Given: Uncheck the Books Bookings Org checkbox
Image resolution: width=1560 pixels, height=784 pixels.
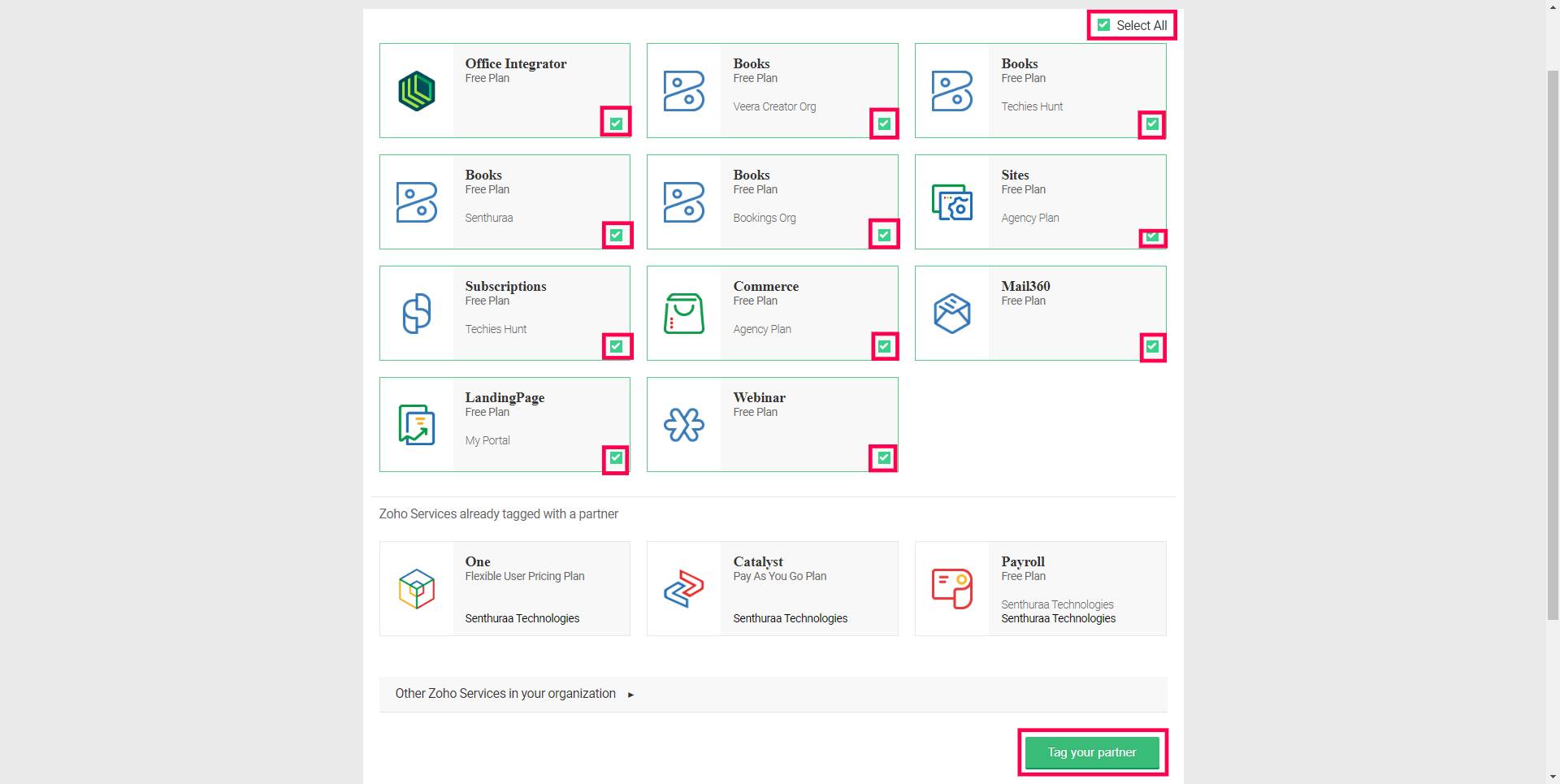Looking at the screenshot, I should coord(884,235).
